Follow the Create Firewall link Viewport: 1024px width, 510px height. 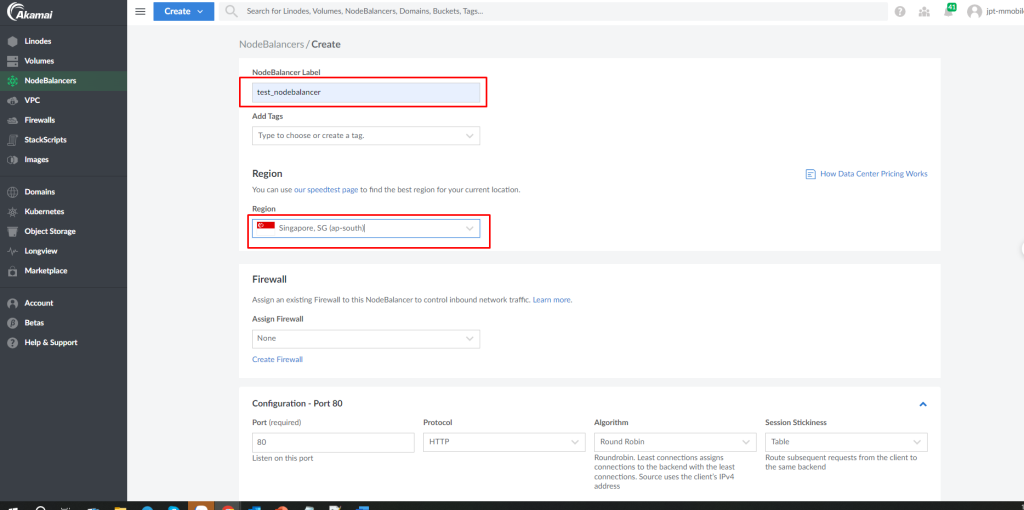(278, 359)
